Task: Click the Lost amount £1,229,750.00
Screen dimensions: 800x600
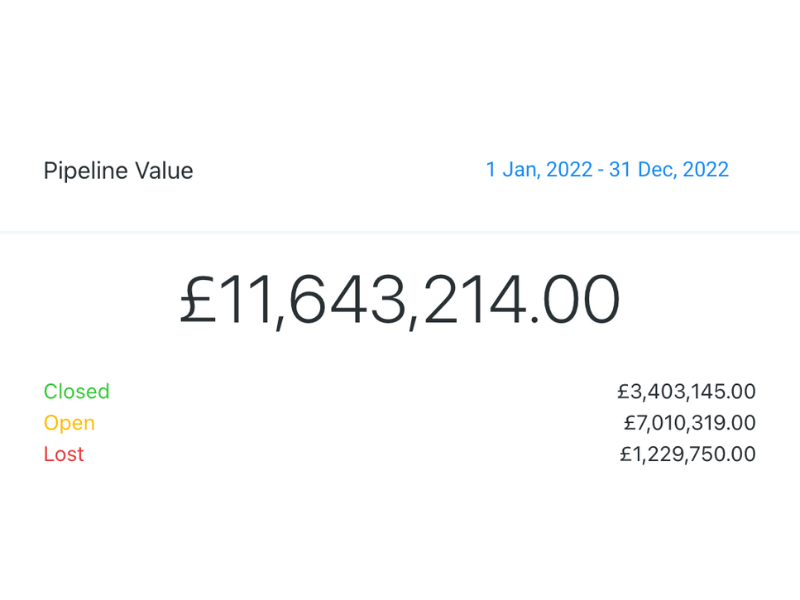Action: (687, 454)
